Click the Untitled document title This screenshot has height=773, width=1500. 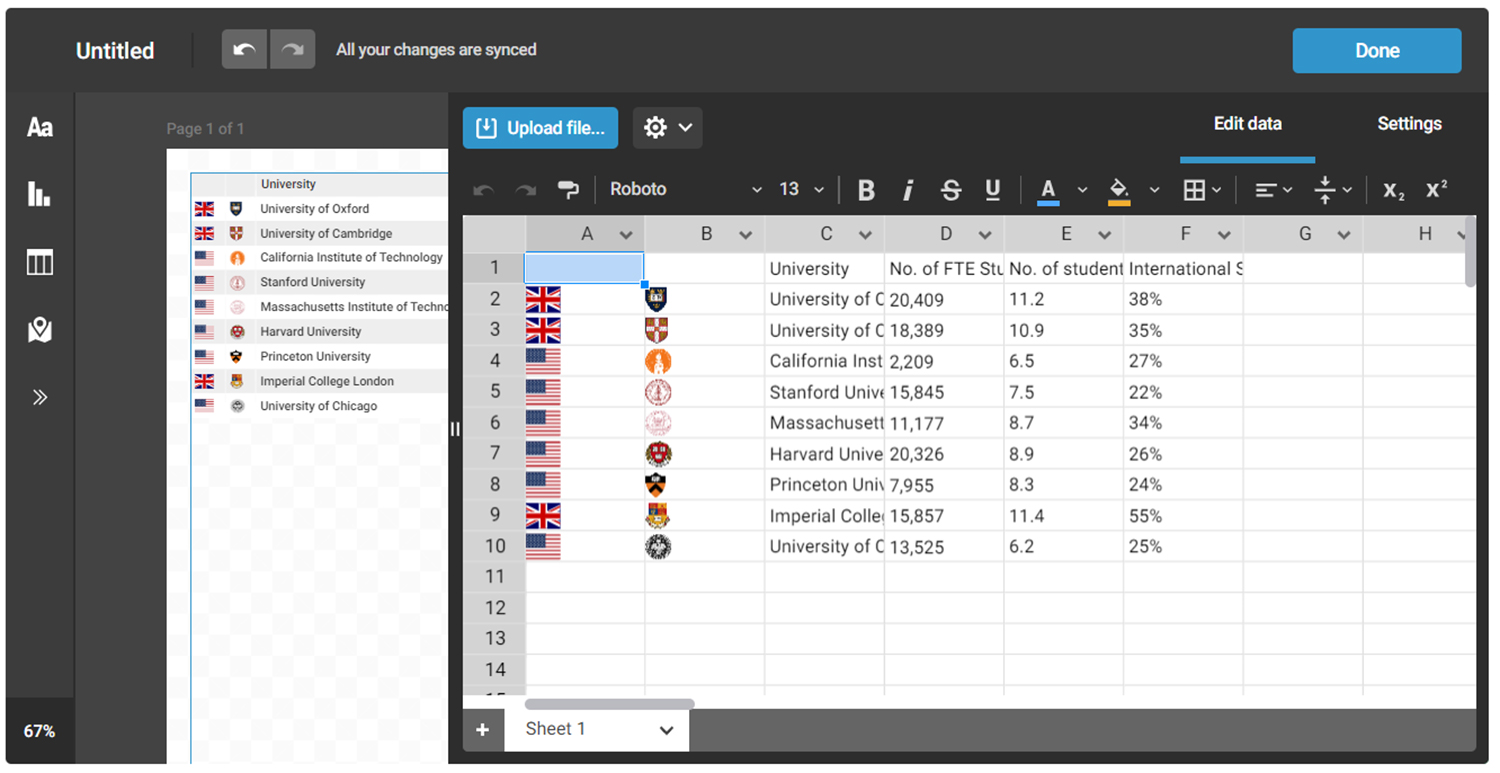pyautogui.click(x=115, y=51)
